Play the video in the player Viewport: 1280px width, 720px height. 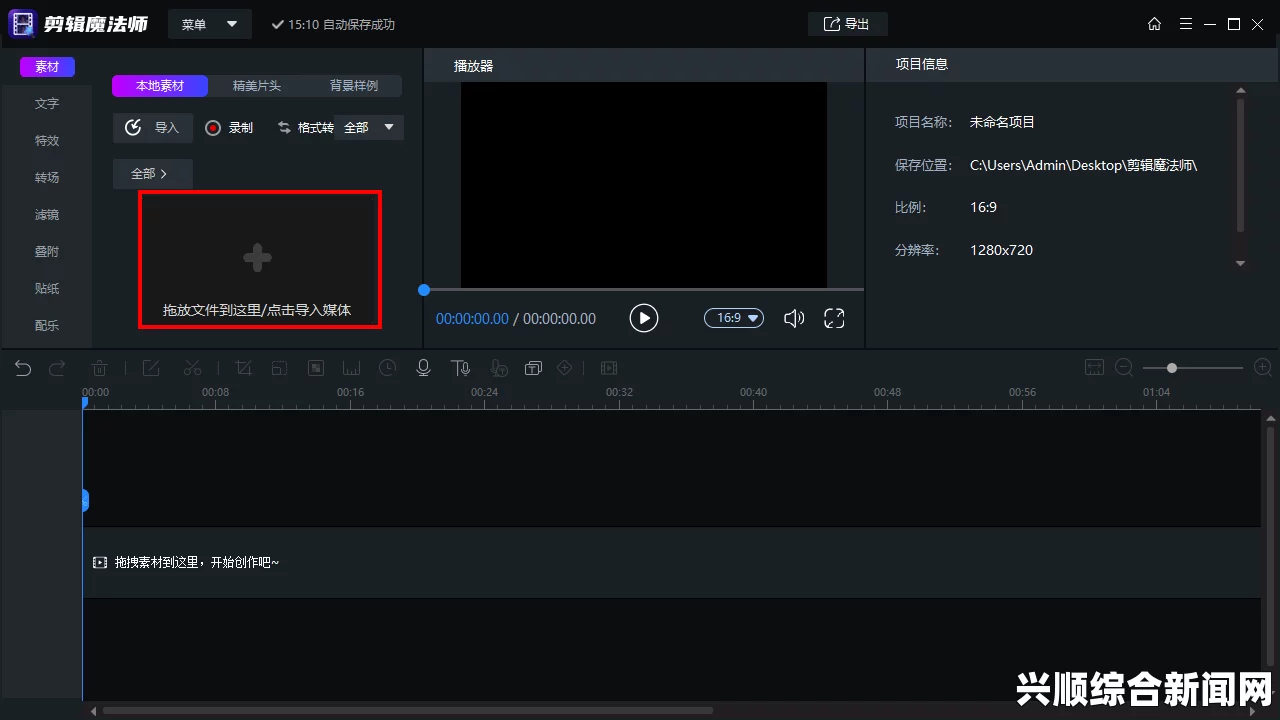644,318
